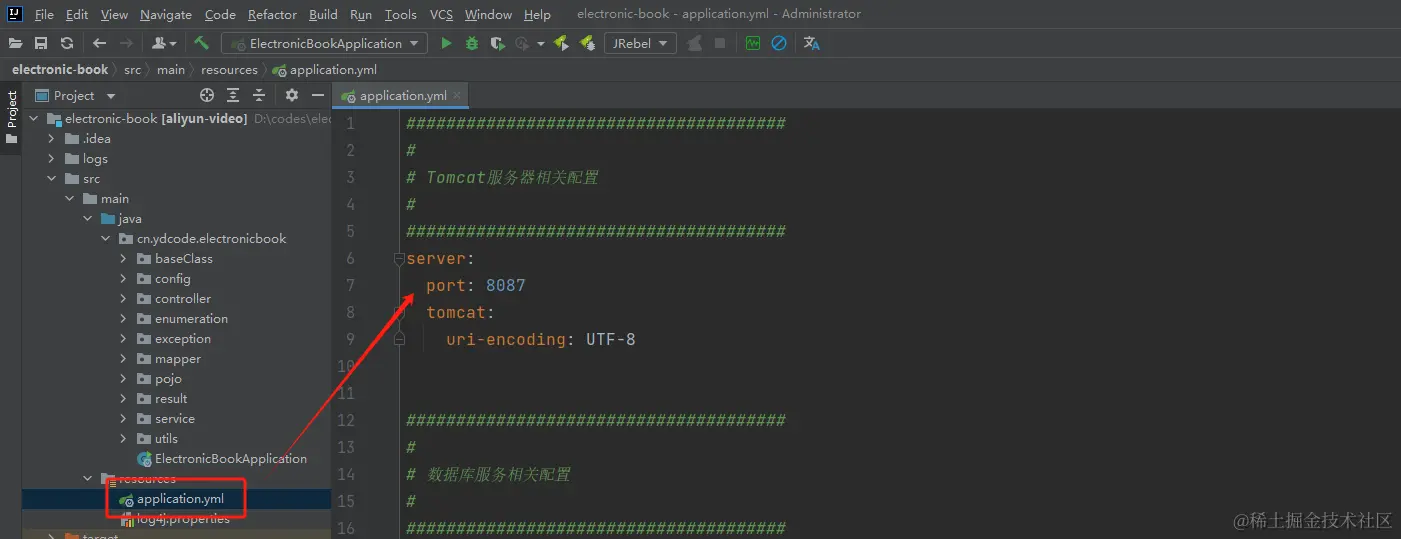Click the Translate icon in toolbar

click(x=811, y=43)
